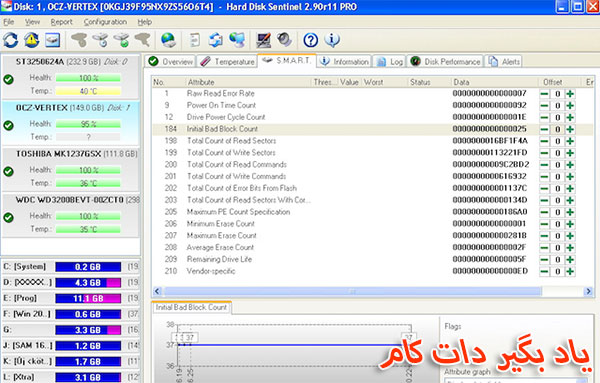This screenshot has width=600, height=383.
Task: Click the refresh with yellow warning icon
Action: [31, 40]
